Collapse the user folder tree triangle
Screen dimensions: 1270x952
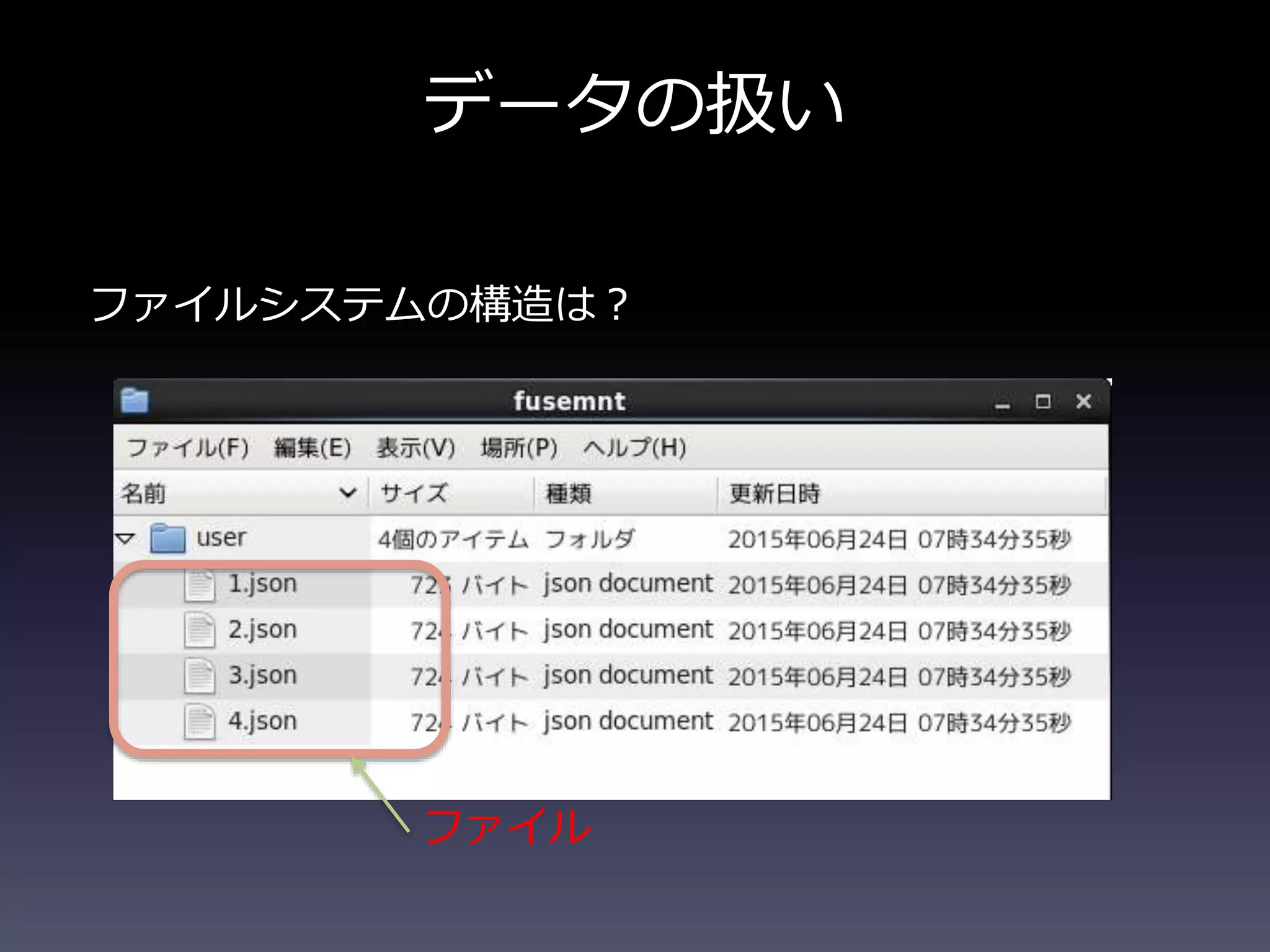[125, 539]
